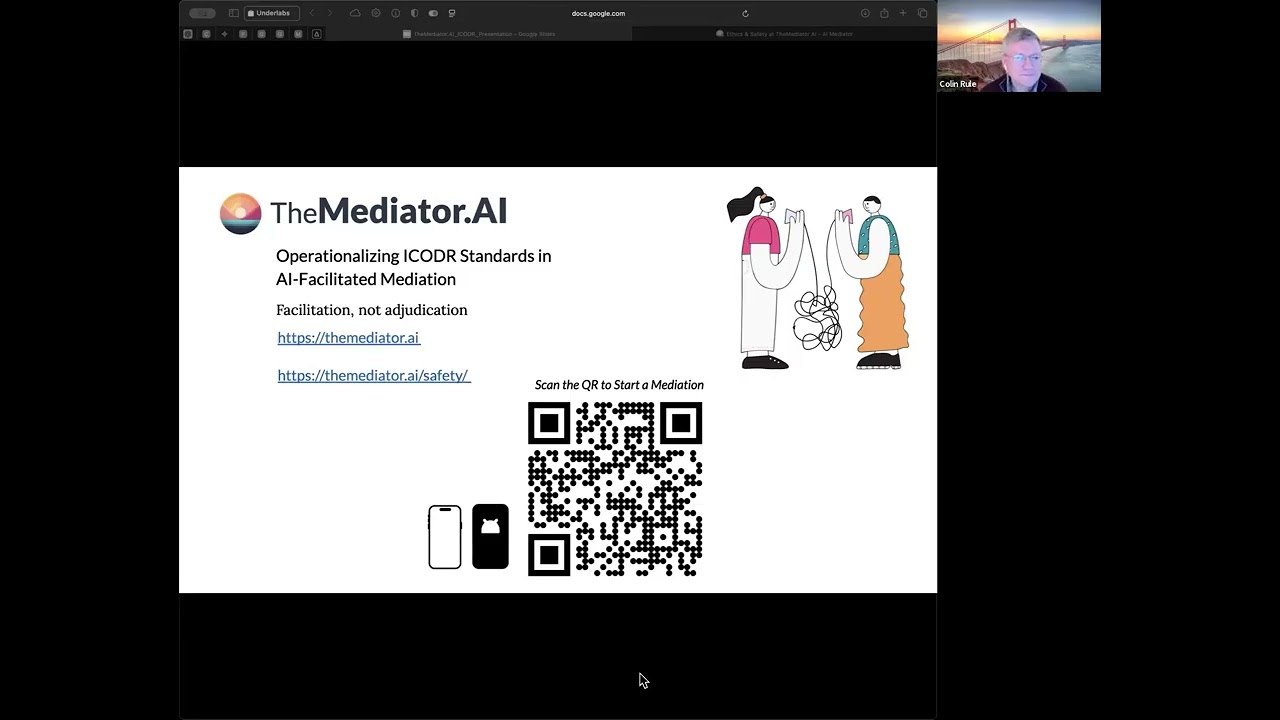Click the white iPhone icon on slide
The image size is (1280, 720).
445,537
